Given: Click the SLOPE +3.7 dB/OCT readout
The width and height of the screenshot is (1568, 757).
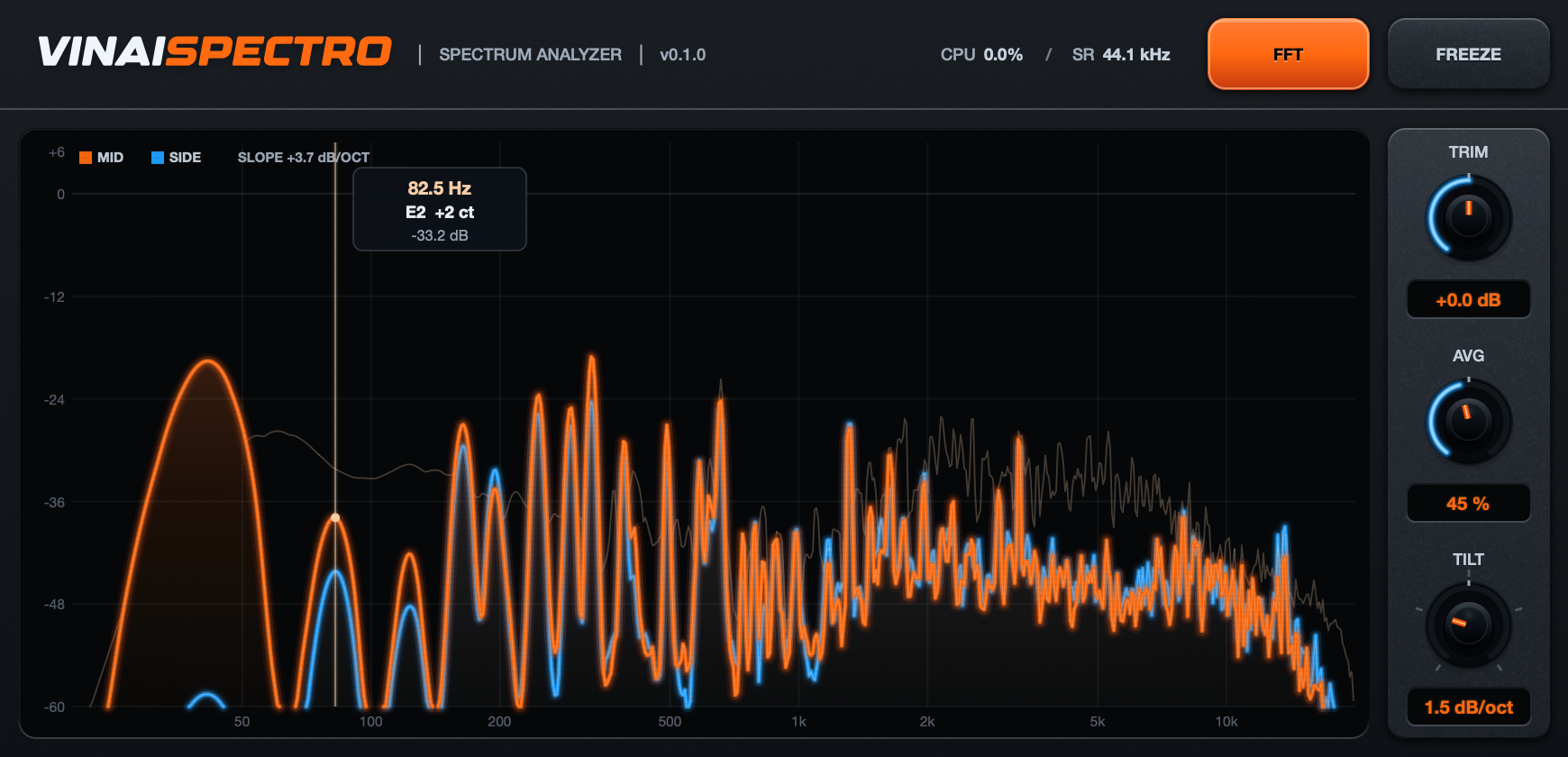Looking at the screenshot, I should [304, 158].
